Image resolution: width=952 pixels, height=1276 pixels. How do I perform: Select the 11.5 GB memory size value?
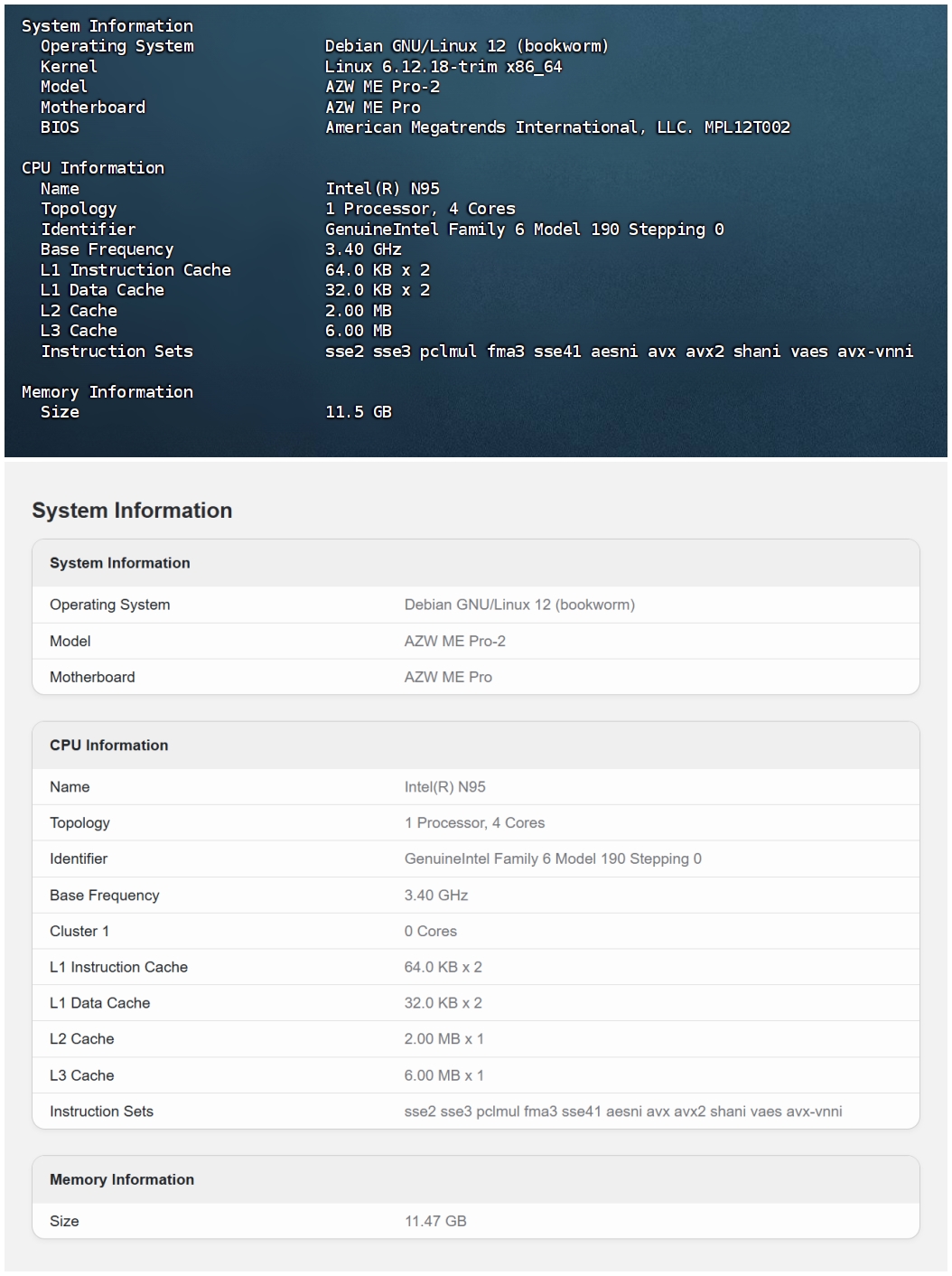(x=359, y=412)
